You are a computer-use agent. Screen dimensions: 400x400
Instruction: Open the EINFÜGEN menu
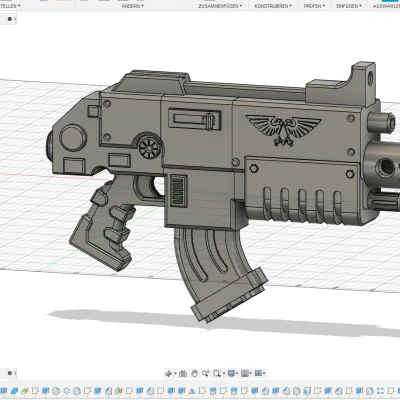349,6
